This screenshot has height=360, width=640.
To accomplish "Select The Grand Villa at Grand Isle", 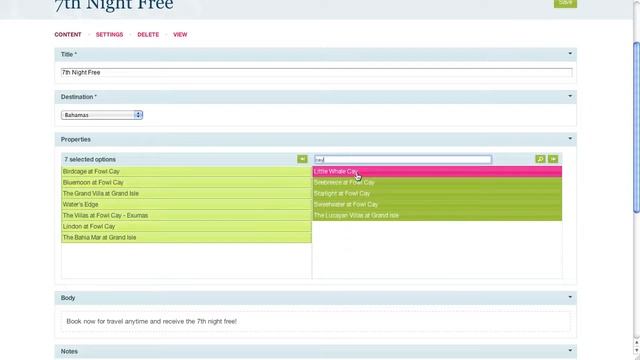I will (x=186, y=193).
